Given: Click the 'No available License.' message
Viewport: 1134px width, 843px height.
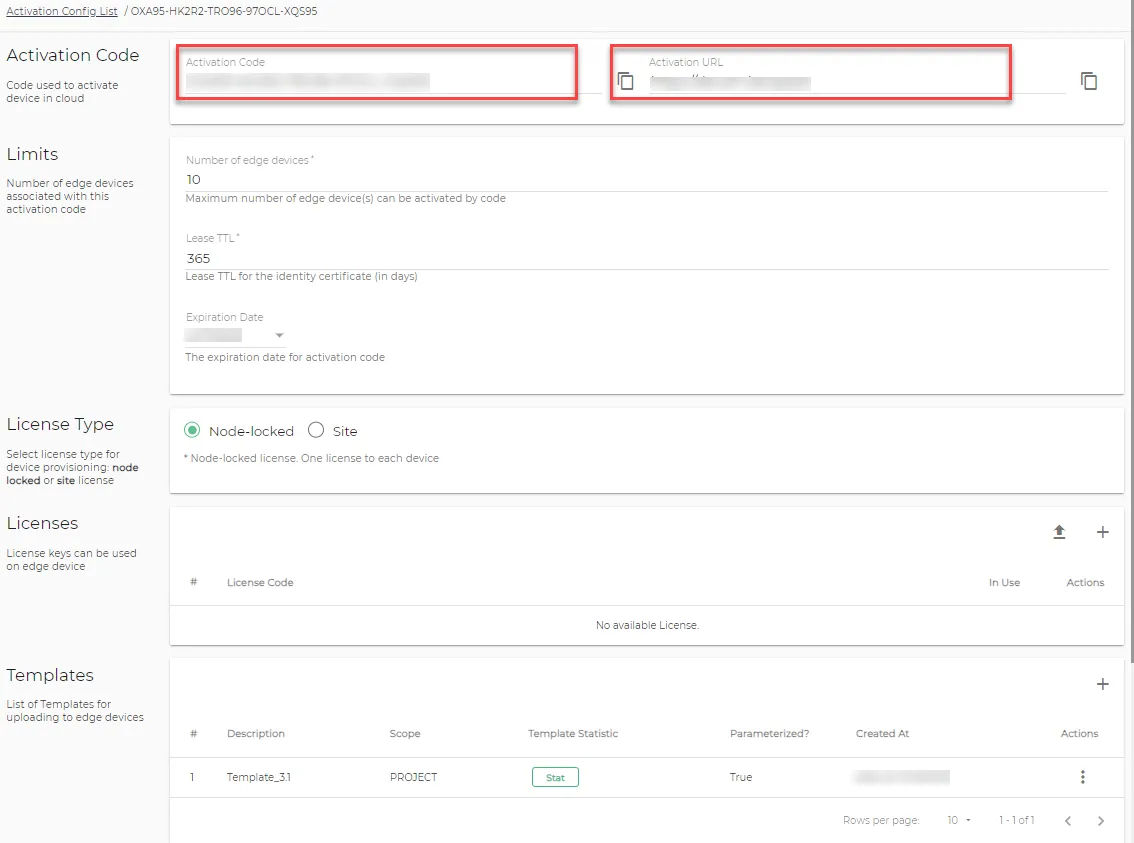Looking at the screenshot, I should [647, 625].
